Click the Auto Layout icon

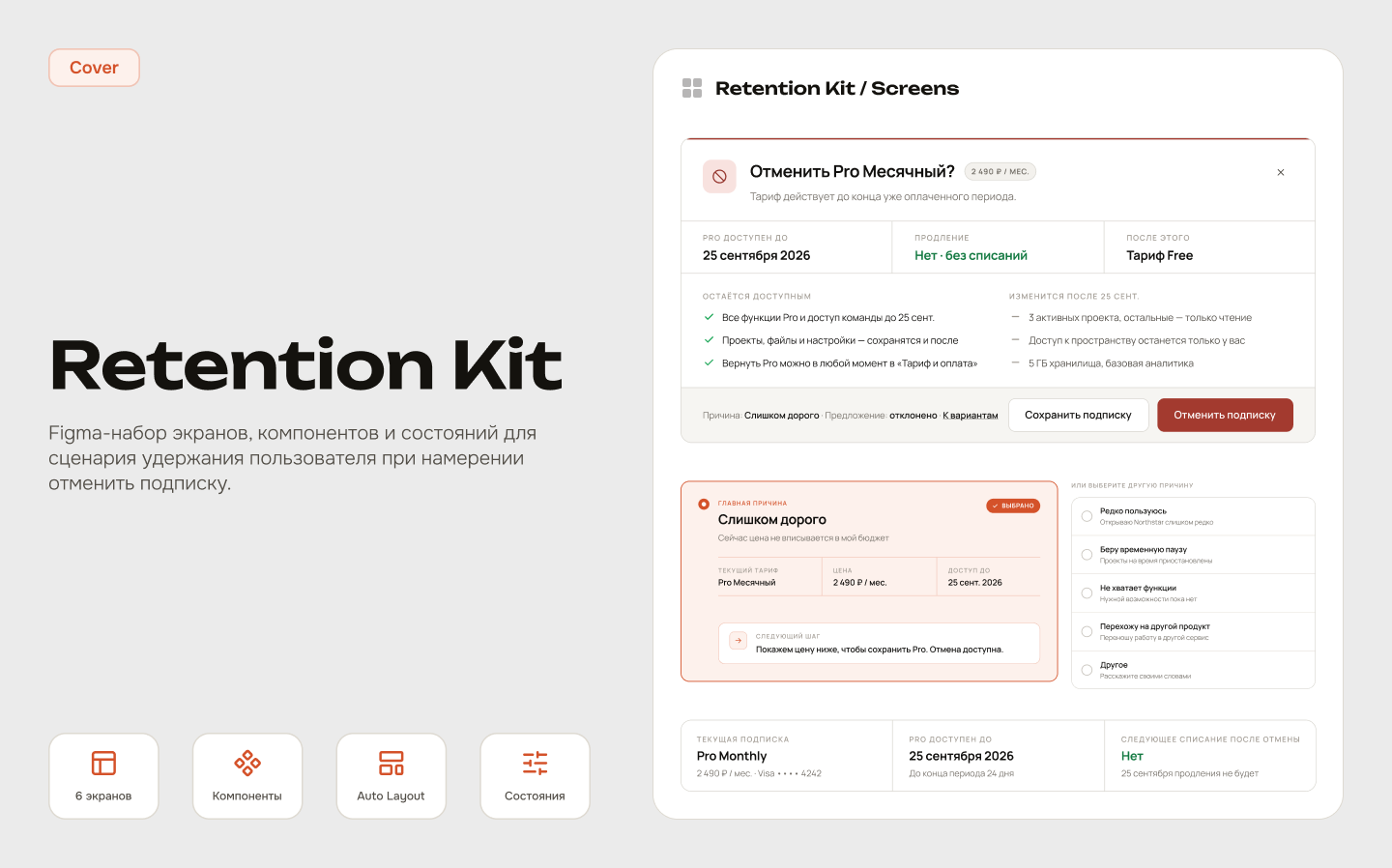point(391,764)
